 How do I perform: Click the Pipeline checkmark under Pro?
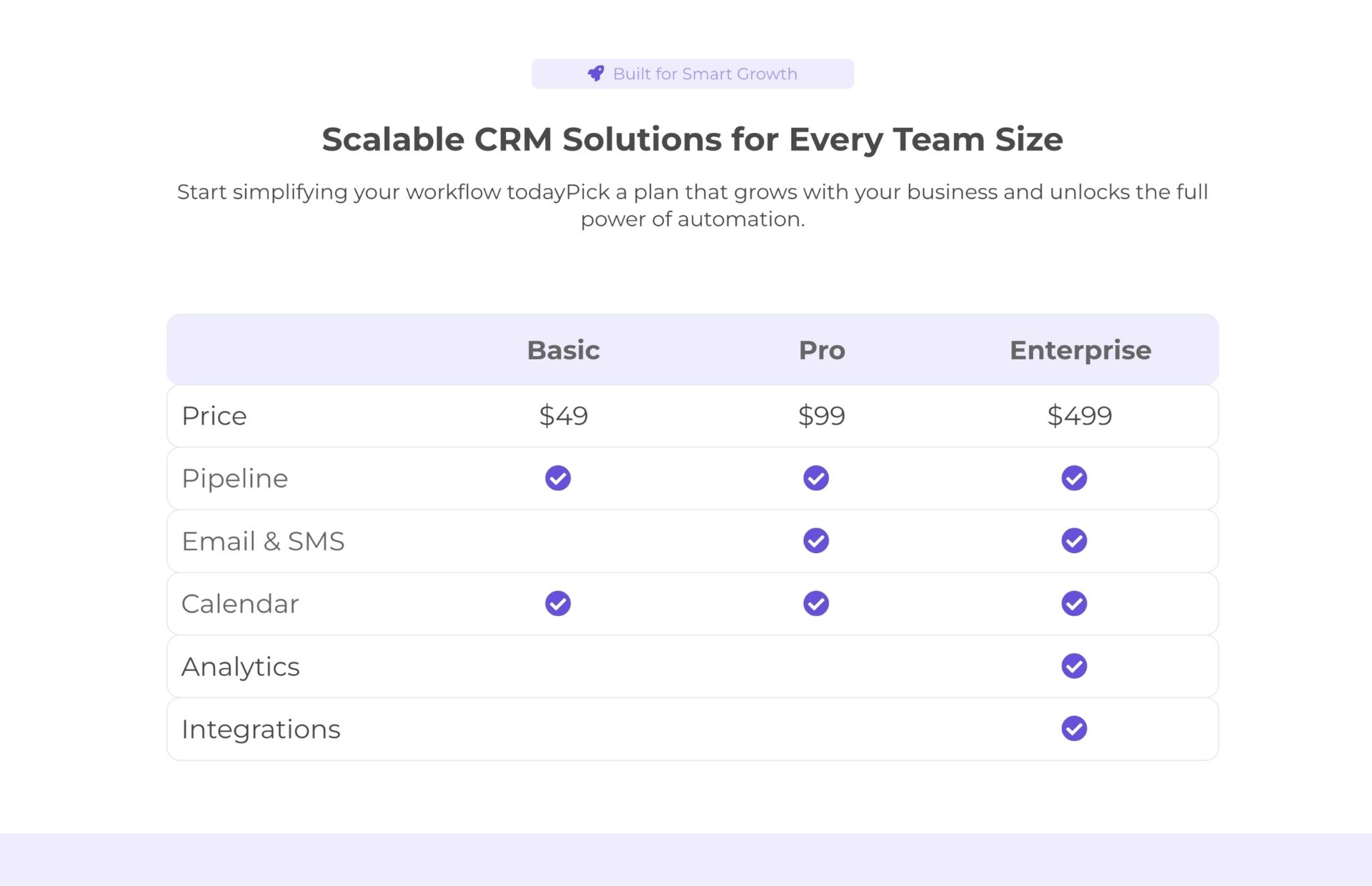click(816, 478)
